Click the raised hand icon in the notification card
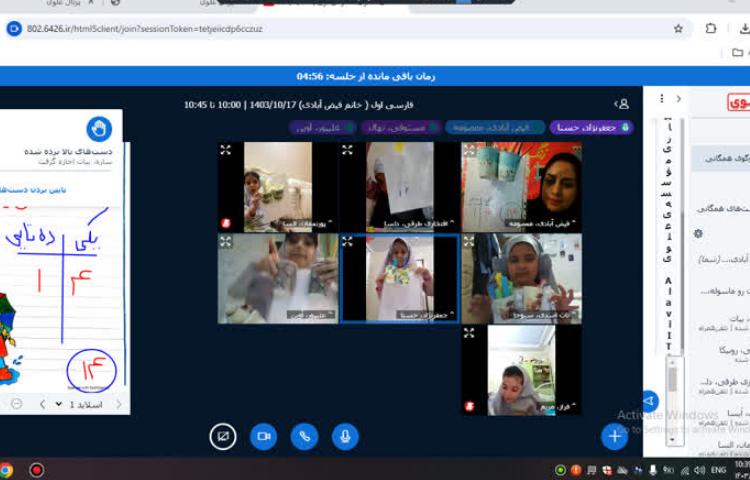 click(99, 129)
